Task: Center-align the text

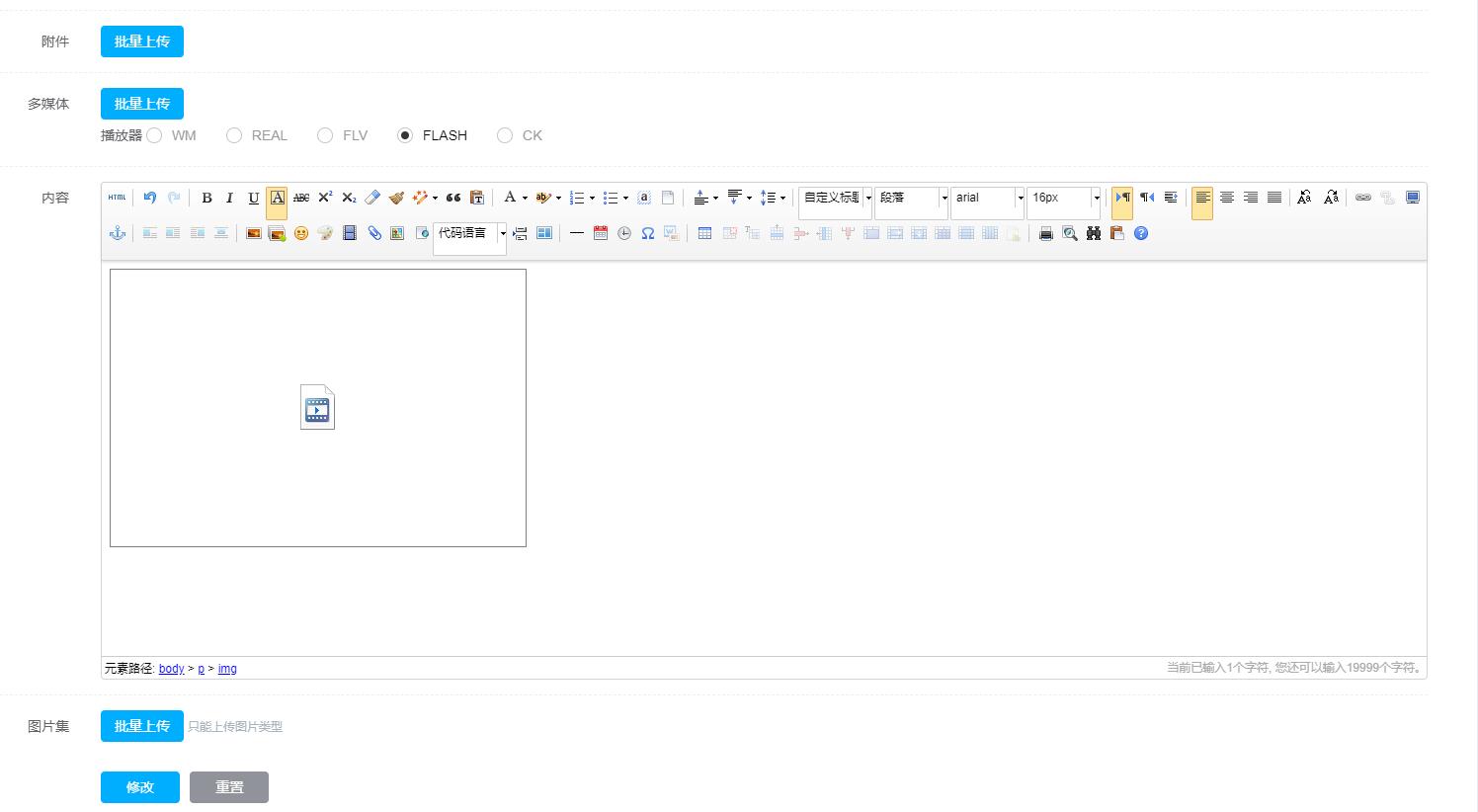Action: [1227, 198]
